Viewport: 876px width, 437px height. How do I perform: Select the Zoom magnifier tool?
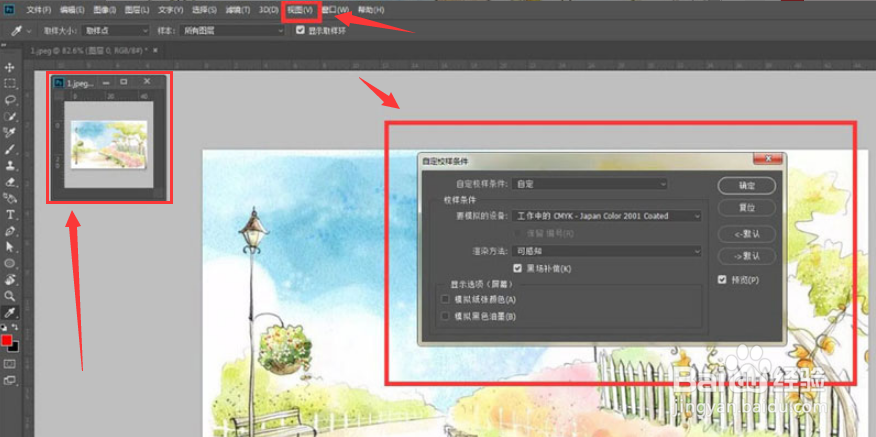click(9, 296)
